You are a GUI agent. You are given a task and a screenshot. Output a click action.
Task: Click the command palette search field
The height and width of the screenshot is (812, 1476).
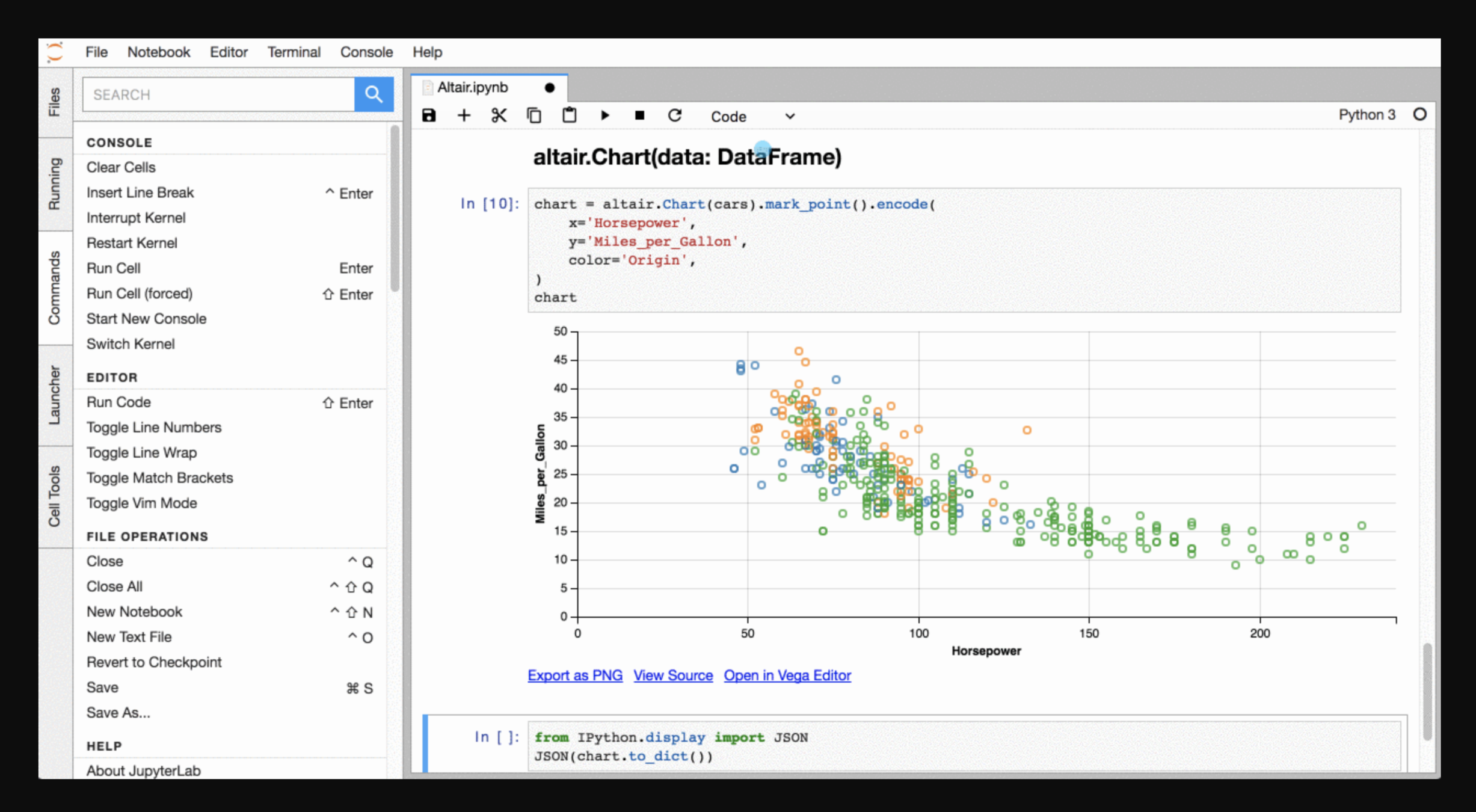point(218,94)
